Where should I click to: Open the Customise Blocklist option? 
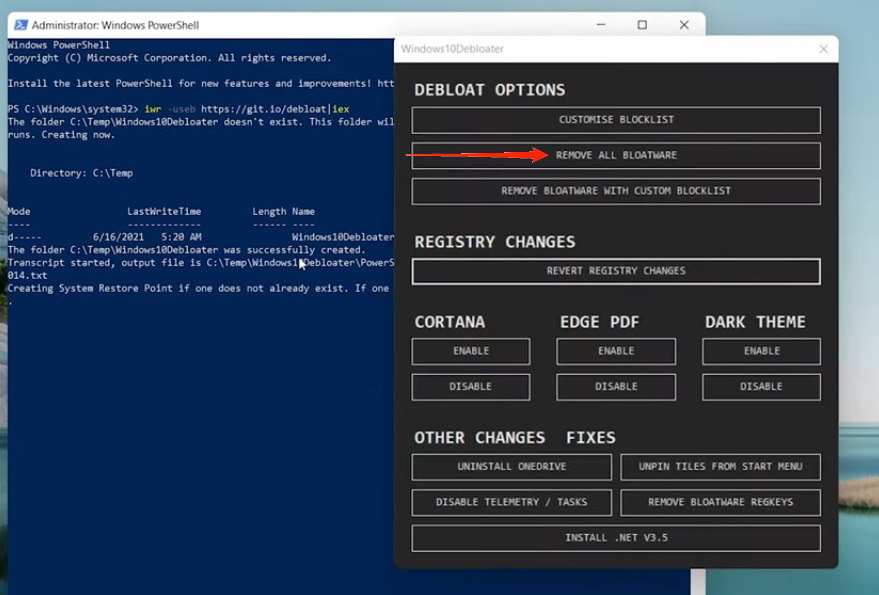[x=615, y=119]
